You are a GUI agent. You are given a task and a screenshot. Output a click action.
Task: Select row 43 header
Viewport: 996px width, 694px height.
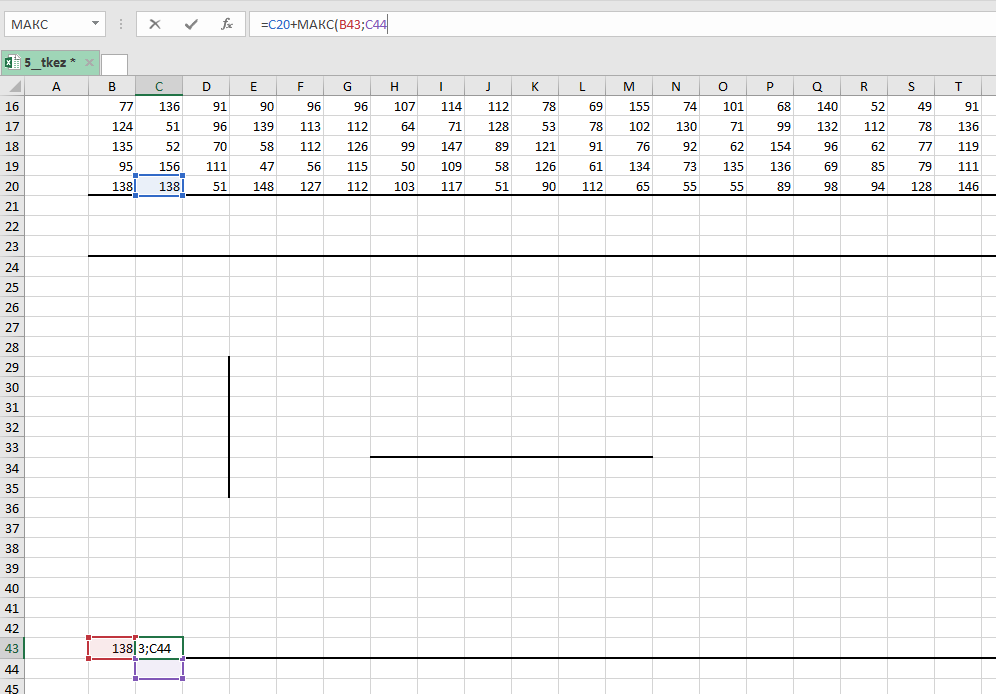12,649
